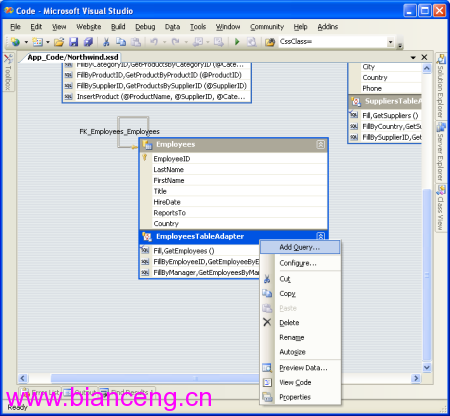Click SQL icon next to FillByManager query
Screen dimensions: 450x416
click(x=145, y=273)
